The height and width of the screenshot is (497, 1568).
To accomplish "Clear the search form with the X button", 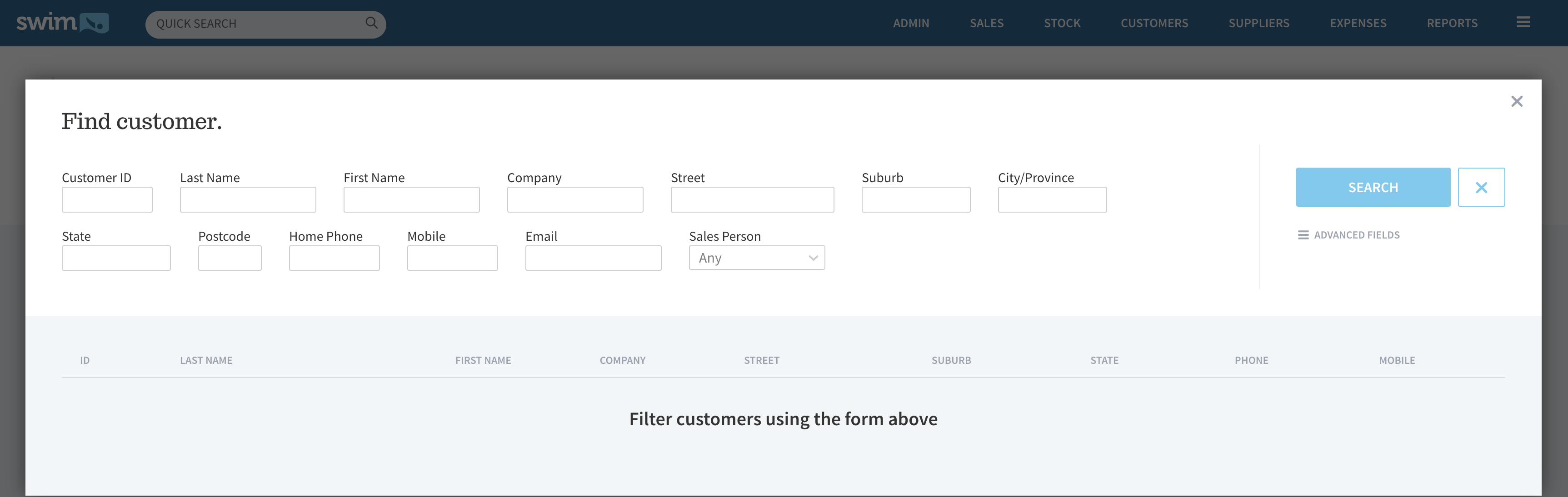I will coord(1481,187).
